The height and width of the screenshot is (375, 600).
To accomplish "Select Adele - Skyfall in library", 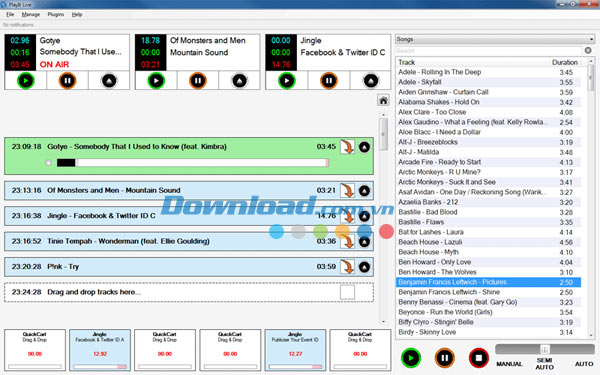I will pyautogui.click(x=488, y=82).
